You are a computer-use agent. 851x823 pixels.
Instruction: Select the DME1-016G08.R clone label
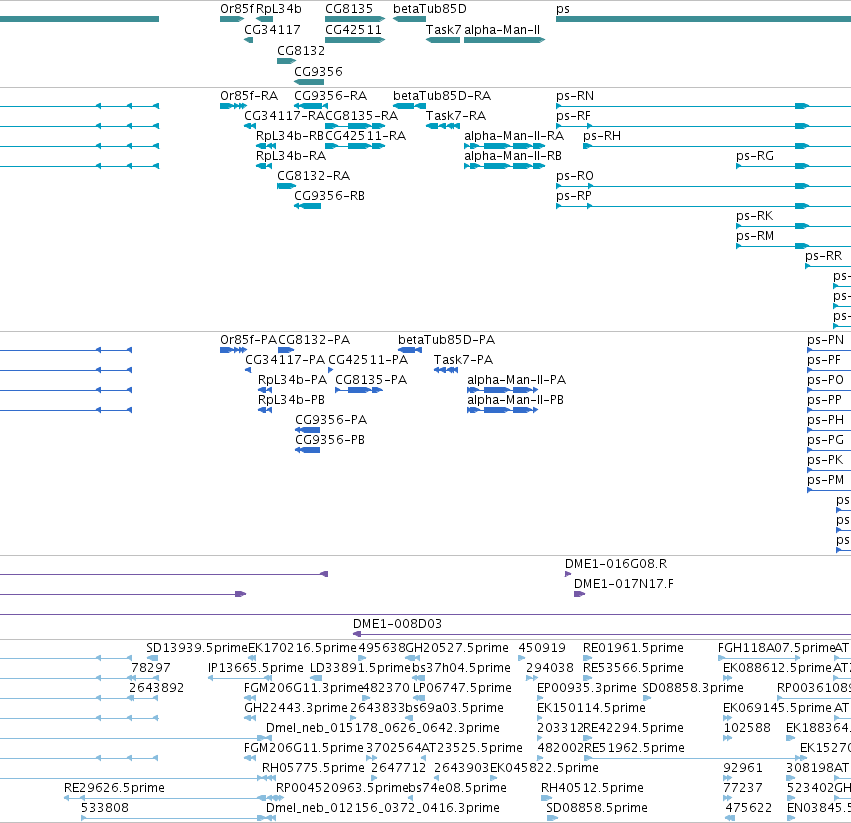[616, 564]
